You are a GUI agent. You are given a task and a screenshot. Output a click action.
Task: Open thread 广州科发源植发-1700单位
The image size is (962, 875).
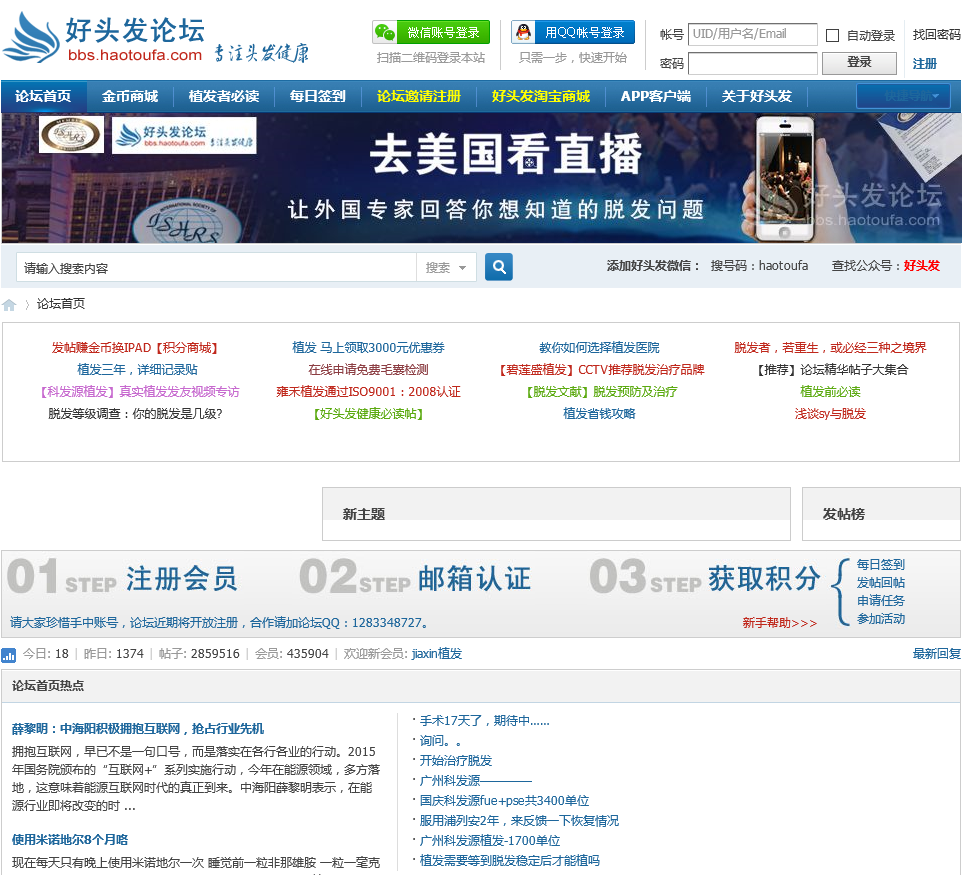[490, 840]
